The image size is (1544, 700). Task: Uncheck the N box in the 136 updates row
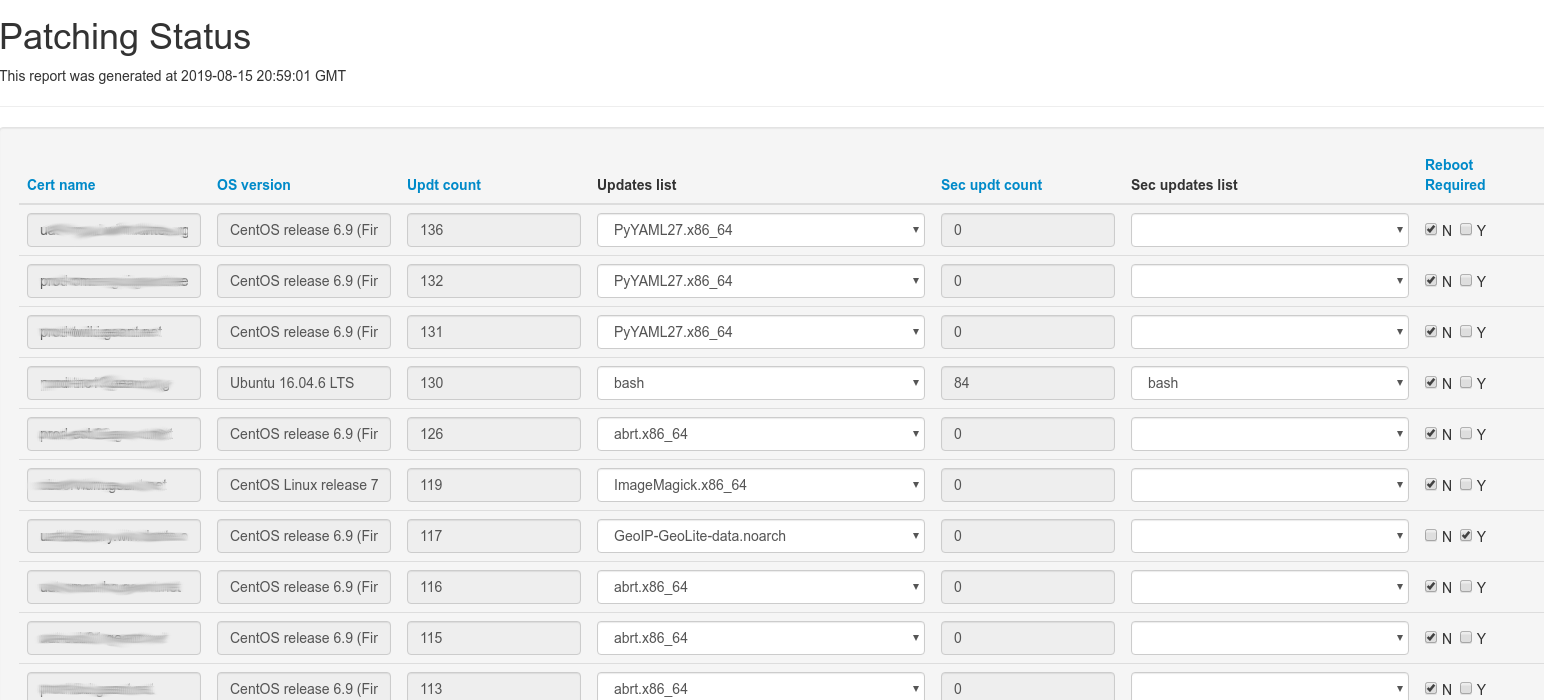point(1431,229)
